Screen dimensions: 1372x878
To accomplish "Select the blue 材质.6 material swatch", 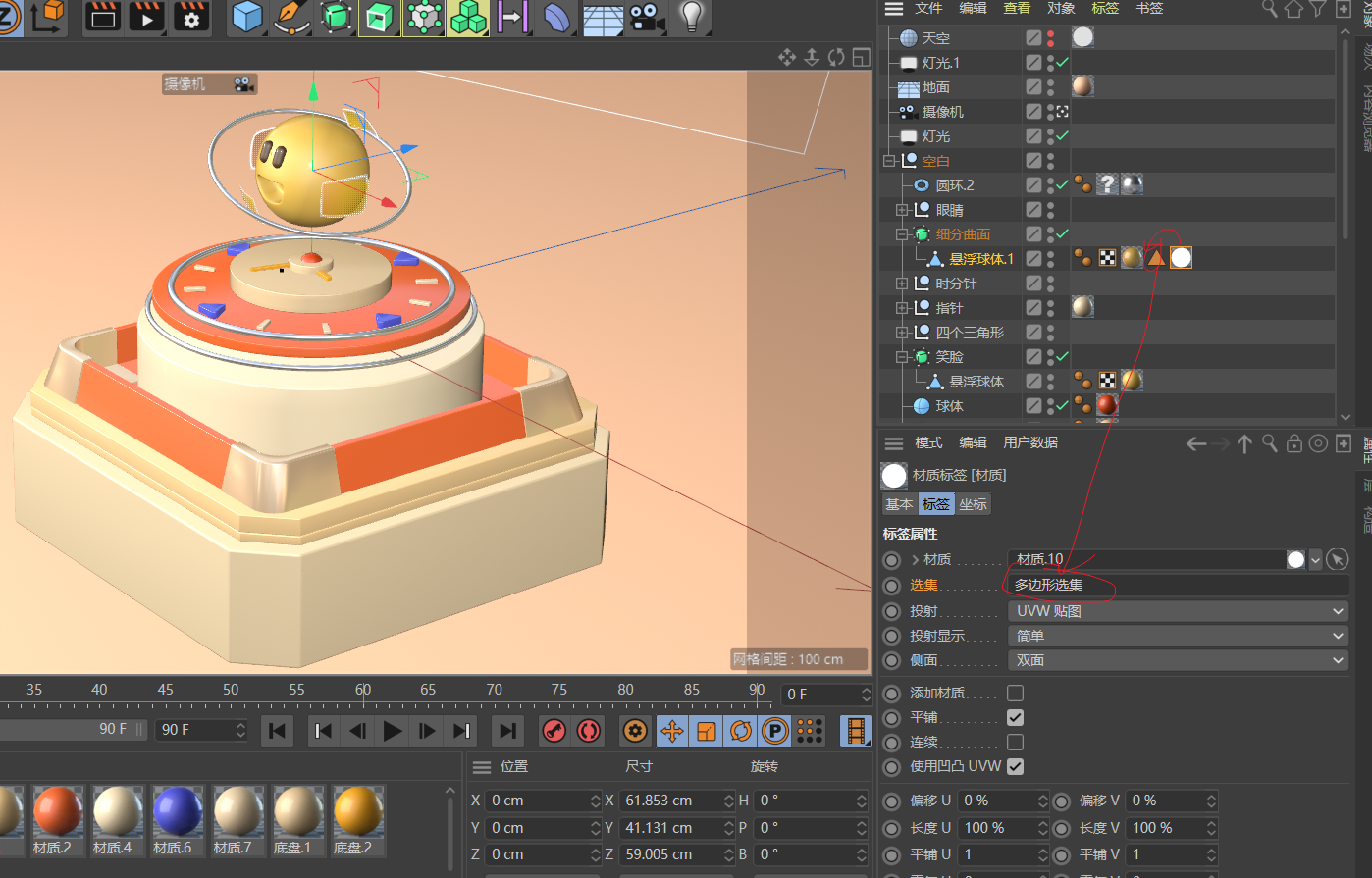I will click(178, 812).
